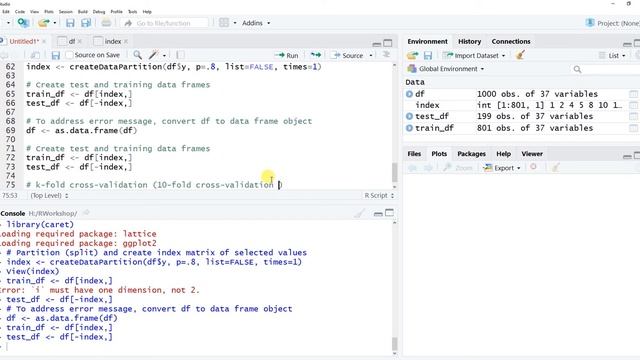Open Source button options arrow
This screenshot has height=360, width=640.
tap(371, 55)
